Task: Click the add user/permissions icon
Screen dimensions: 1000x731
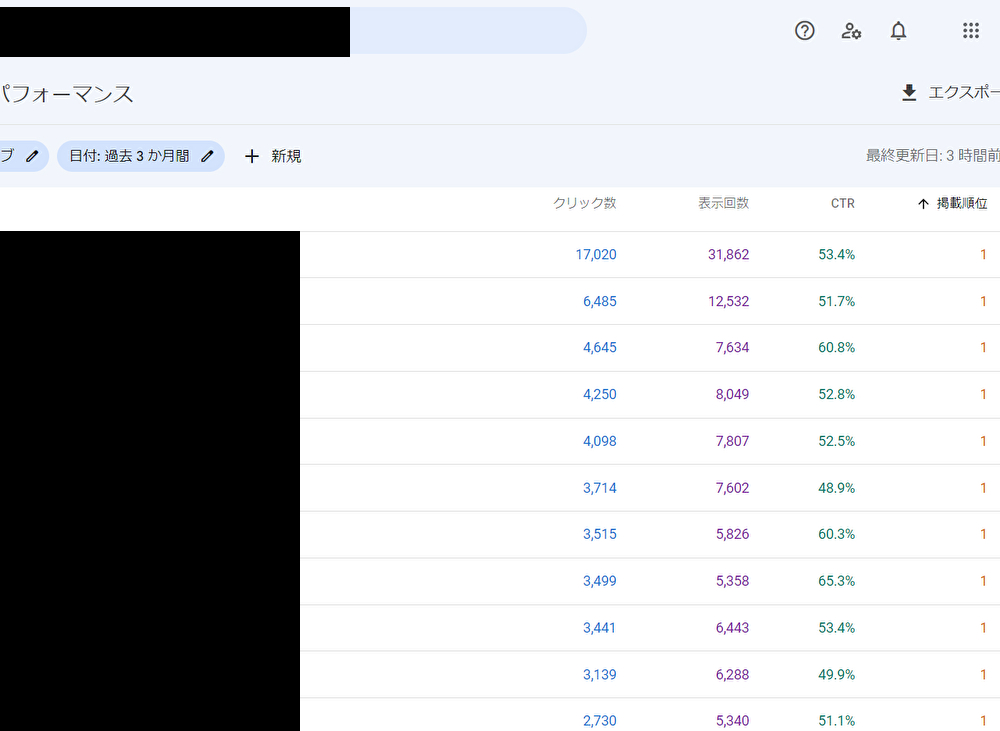Action: [851, 31]
